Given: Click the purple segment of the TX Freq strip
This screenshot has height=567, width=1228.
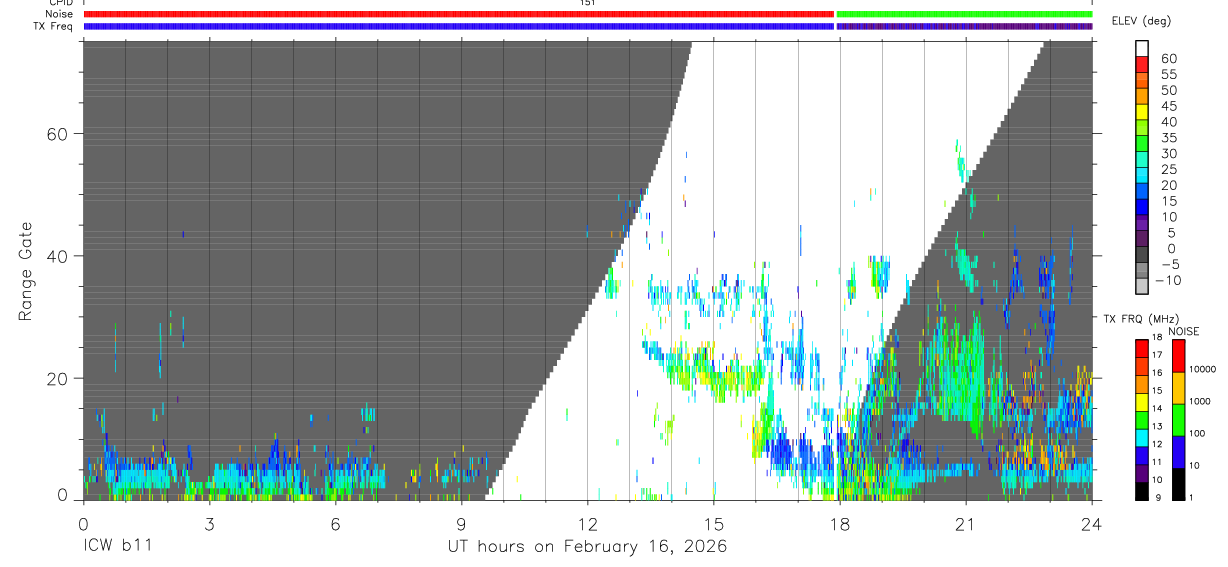Looking at the screenshot, I should point(964,26).
